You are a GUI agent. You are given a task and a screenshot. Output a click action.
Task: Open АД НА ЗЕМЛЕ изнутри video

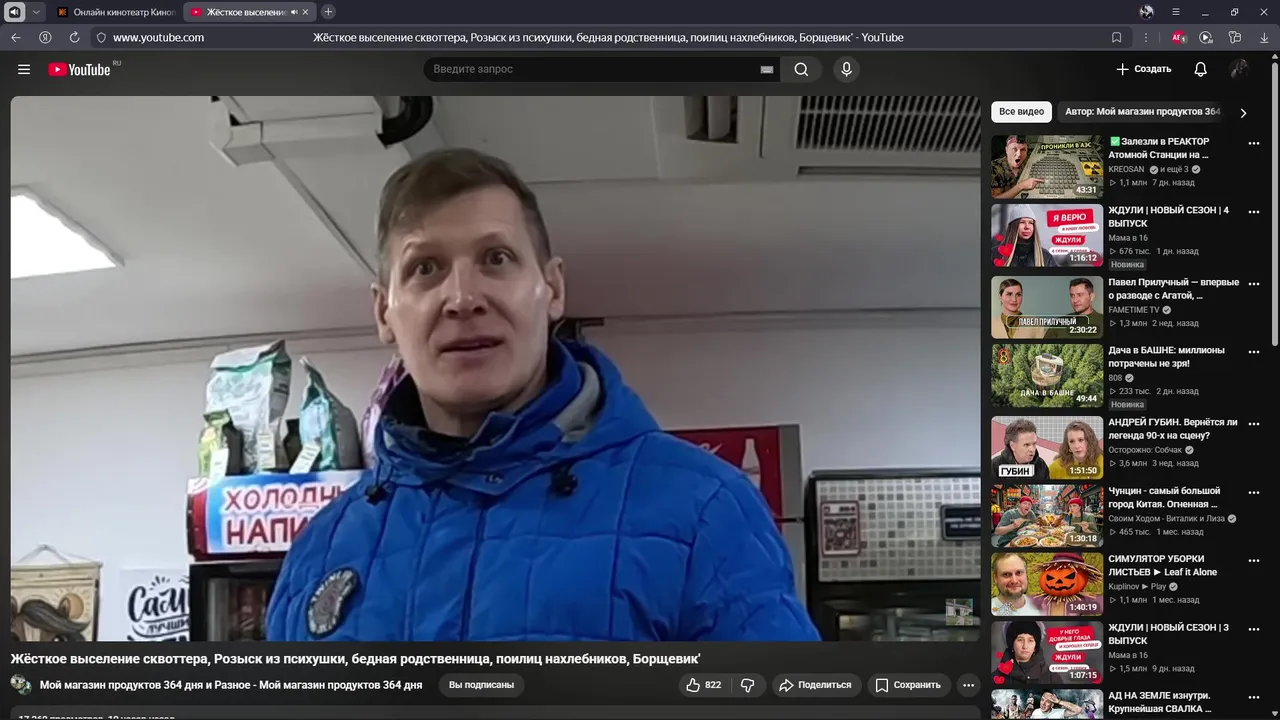point(1160,702)
